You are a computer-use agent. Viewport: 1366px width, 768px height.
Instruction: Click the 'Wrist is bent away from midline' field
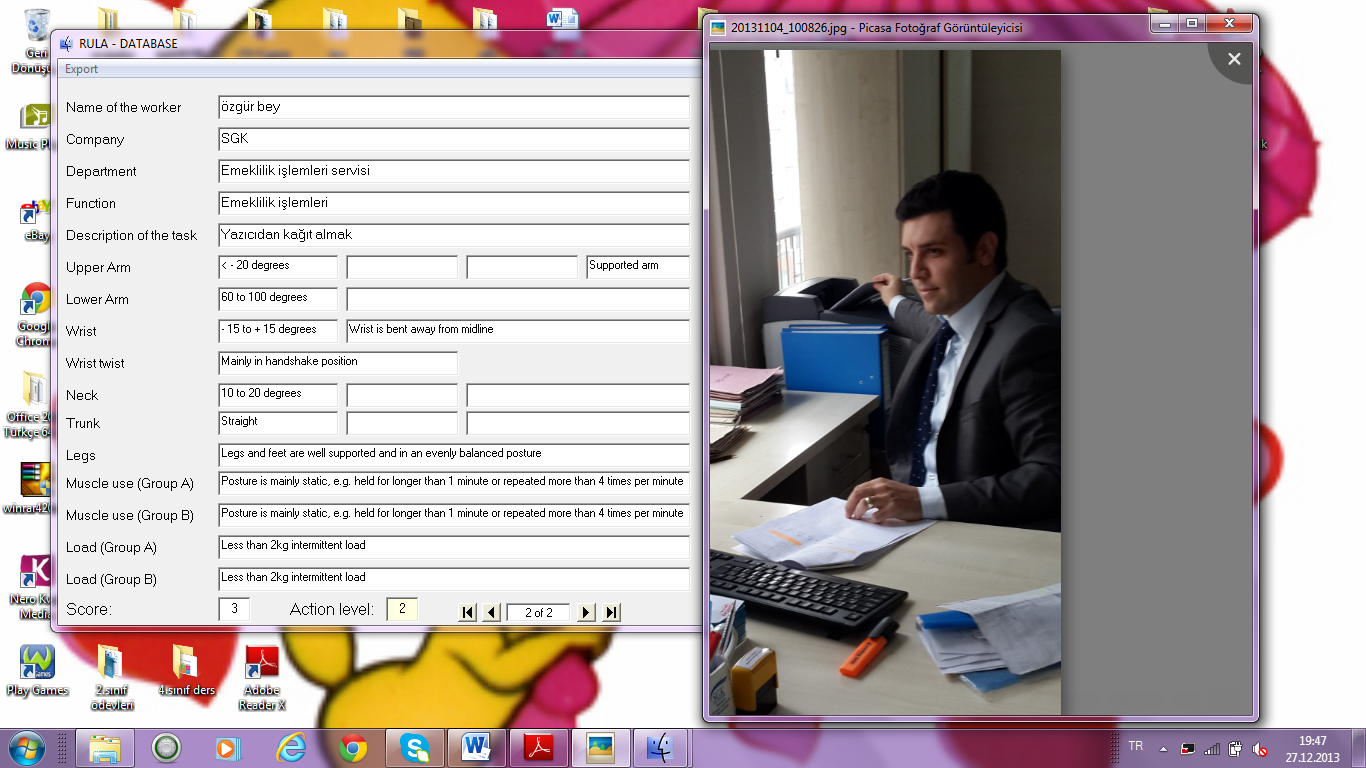518,331
